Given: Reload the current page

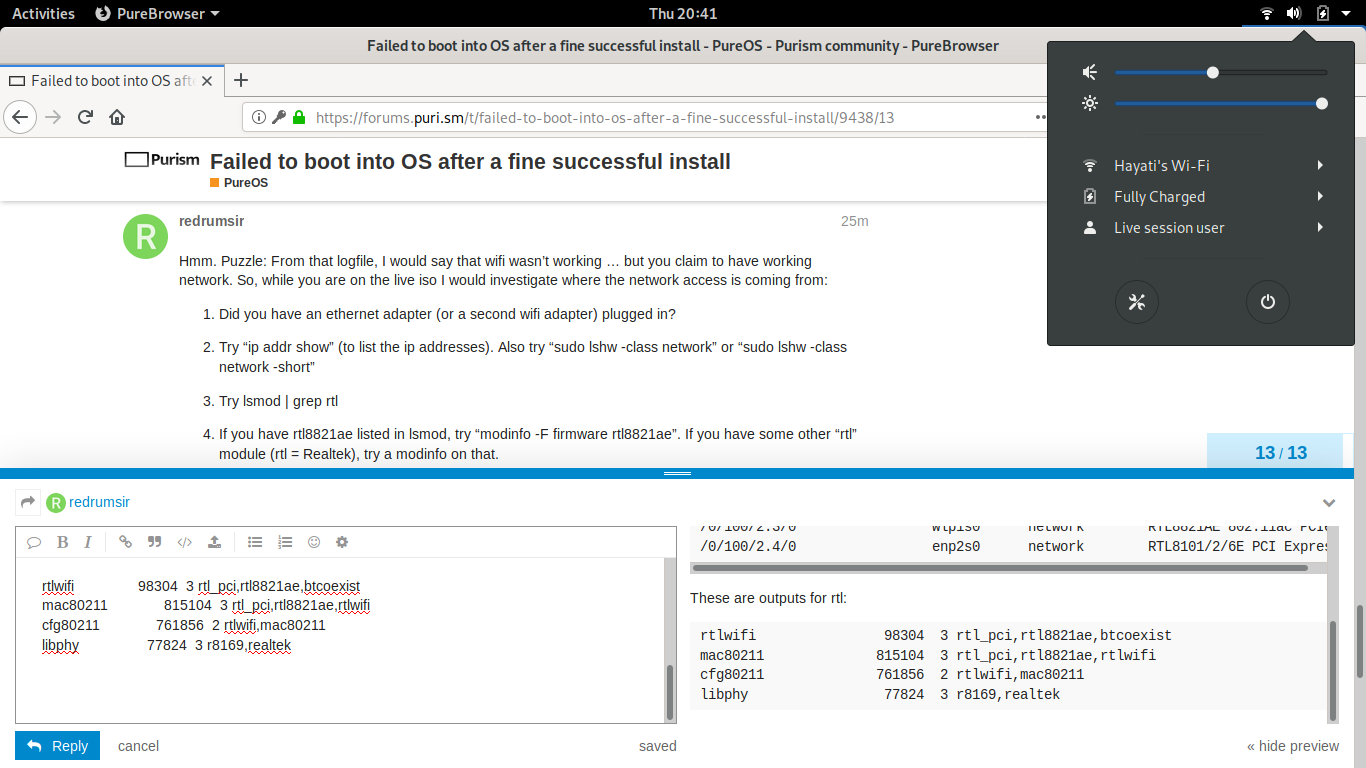Looking at the screenshot, I should click(85, 117).
